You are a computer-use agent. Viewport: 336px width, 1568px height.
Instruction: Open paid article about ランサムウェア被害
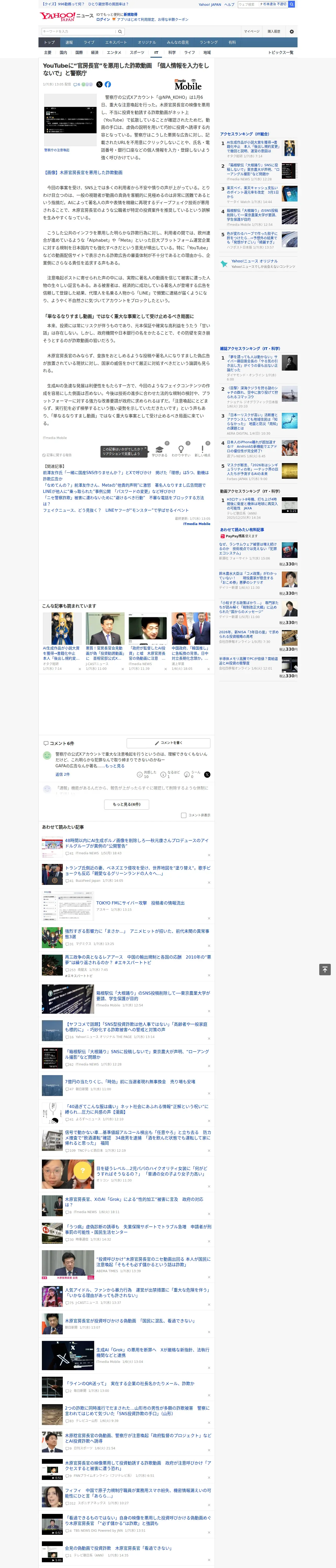248,549
